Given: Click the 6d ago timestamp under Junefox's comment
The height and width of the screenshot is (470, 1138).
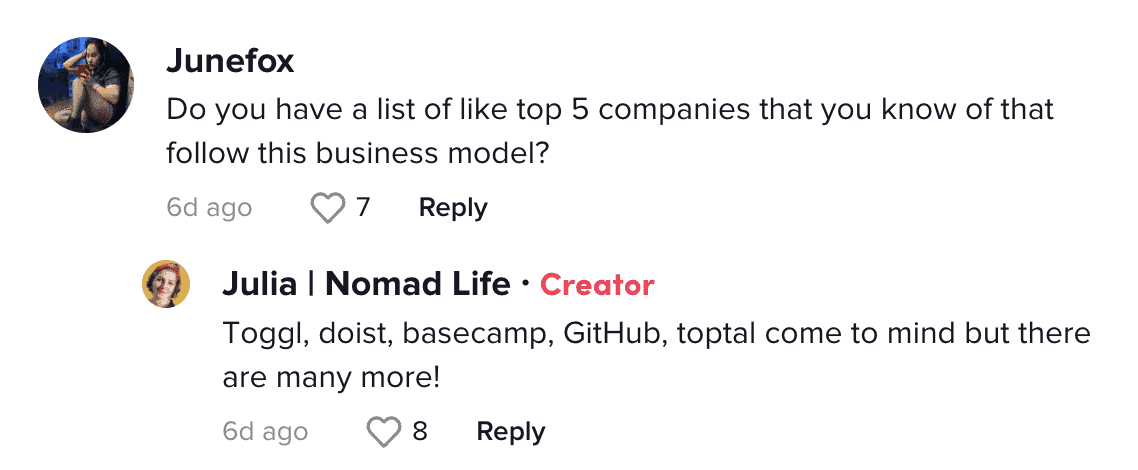Looking at the screenshot, I should [209, 208].
